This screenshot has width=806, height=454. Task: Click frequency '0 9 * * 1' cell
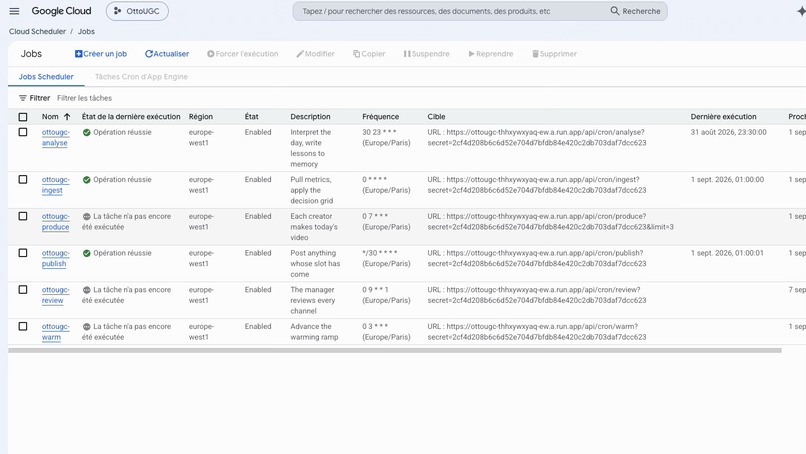click(x=386, y=295)
